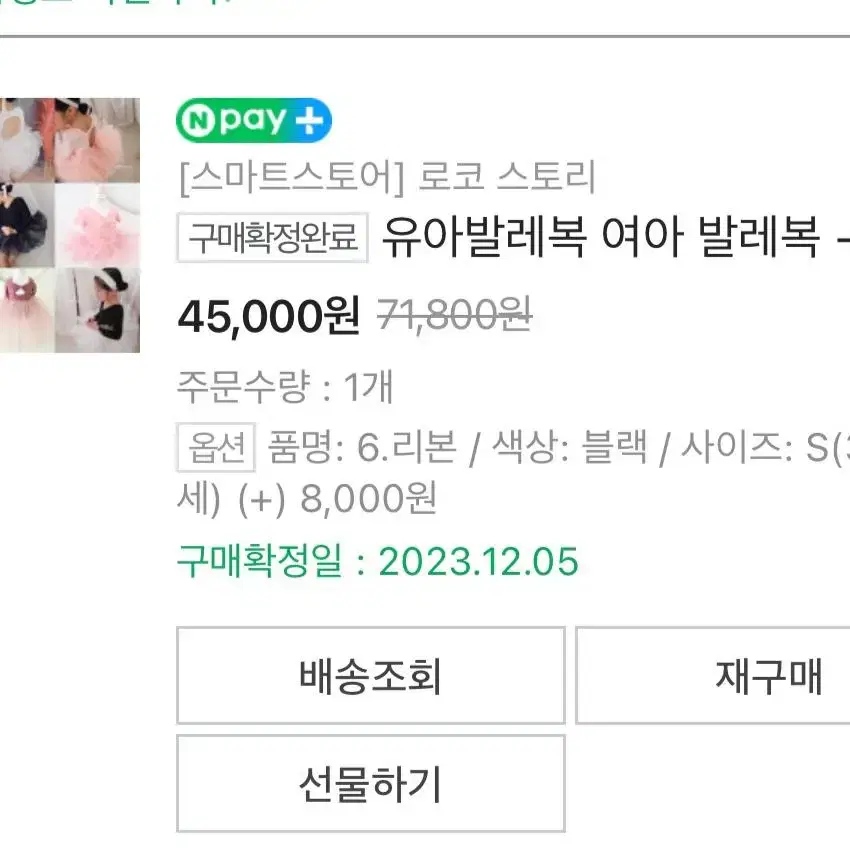Click the circular N logo in Npay badge
Viewport: 850px width, 850px height.
tap(197, 120)
